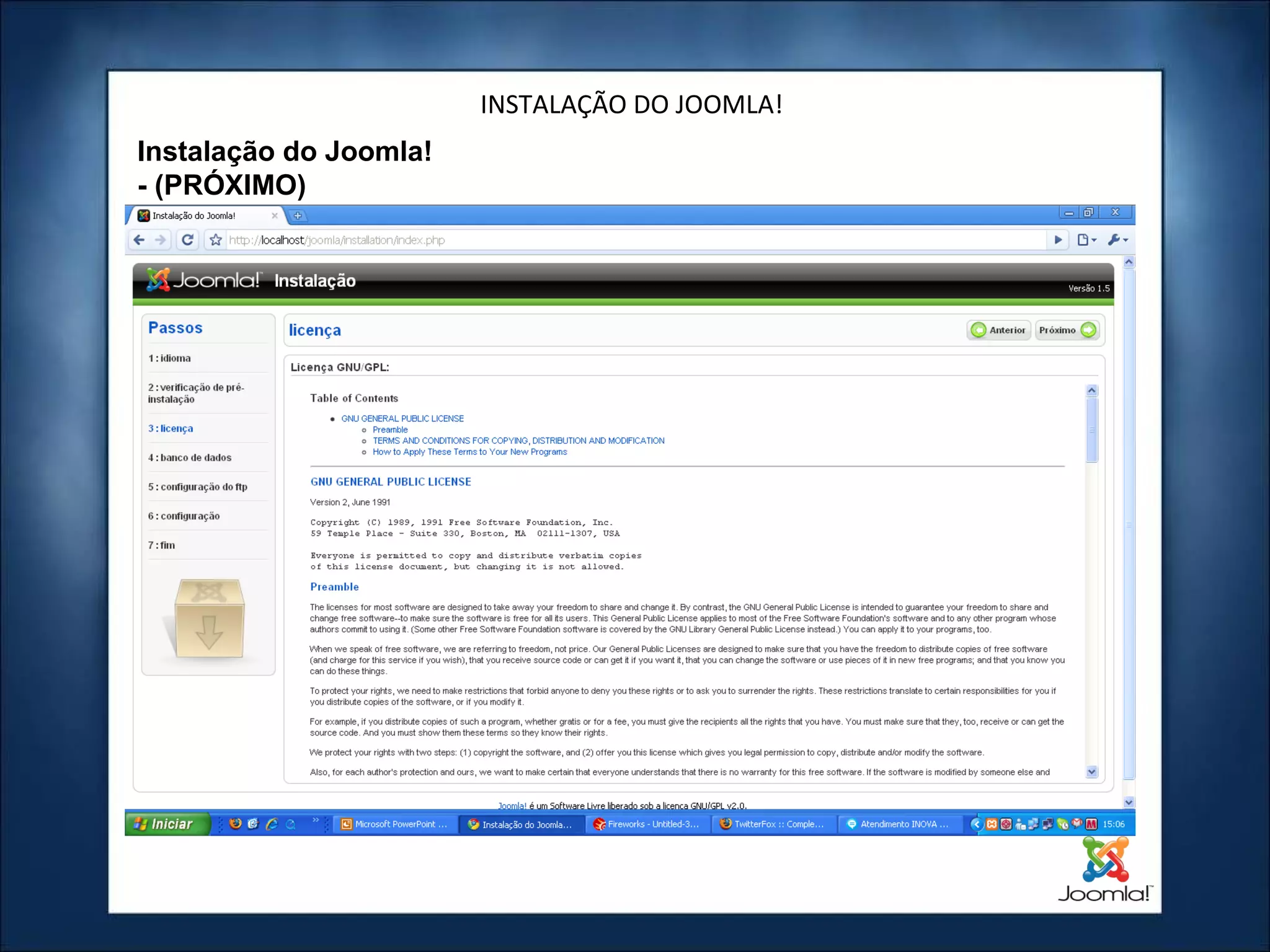Screen dimensions: 1270x952
Task: Click the Próximo button
Action: [x=1067, y=330]
